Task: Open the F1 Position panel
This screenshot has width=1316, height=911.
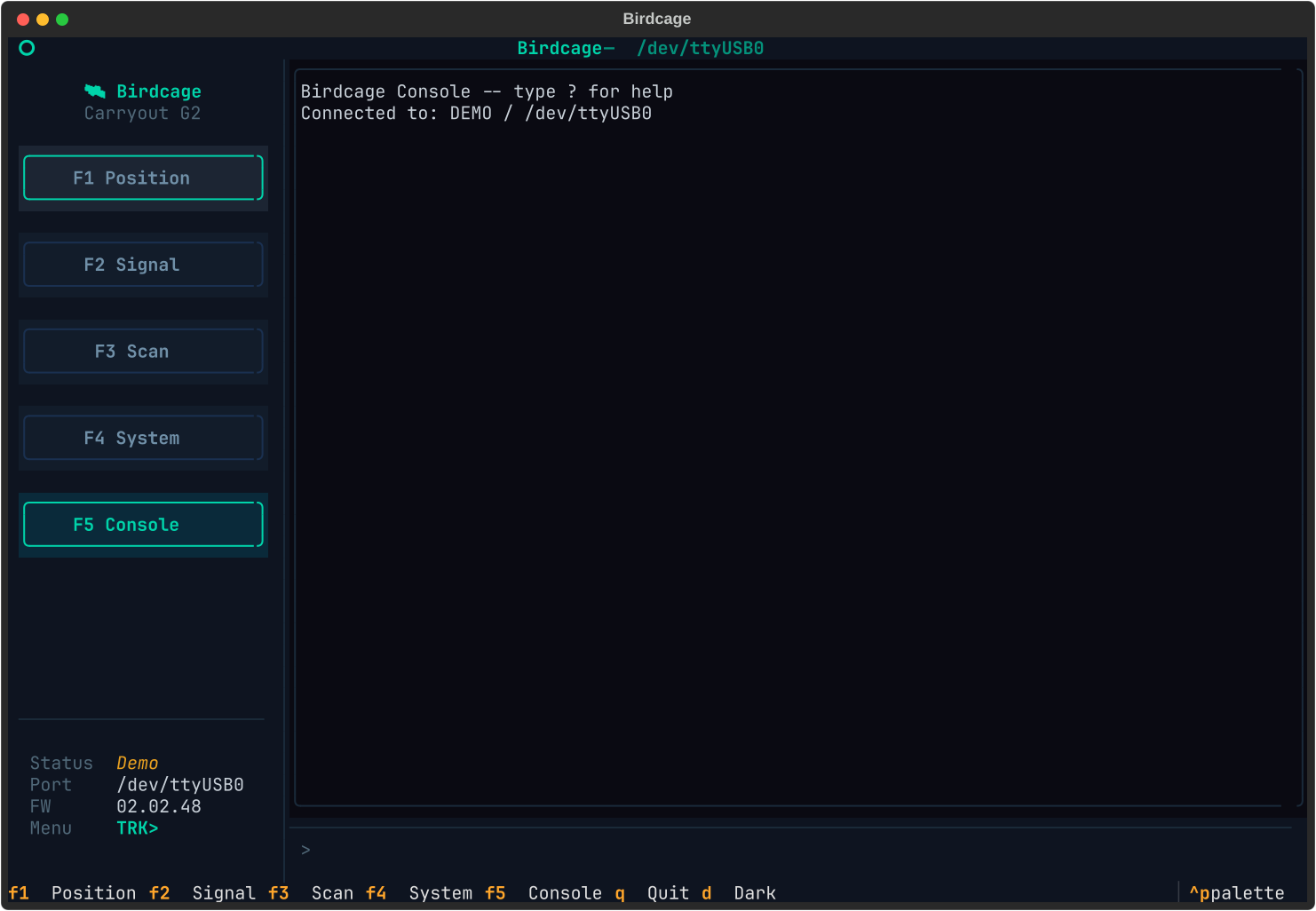Action: pos(143,178)
